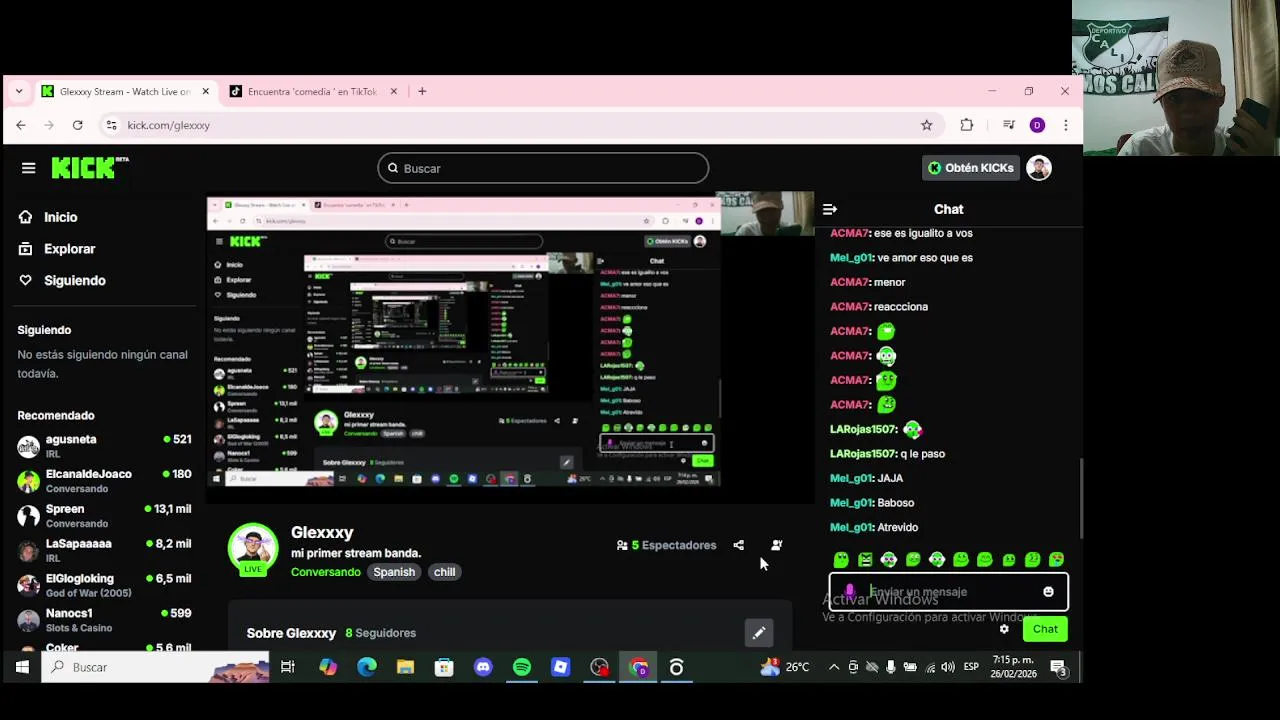The image size is (1280, 720).
Task: Click the Glexxxy streamer avatar with LIVE badge
Action: (x=252, y=549)
